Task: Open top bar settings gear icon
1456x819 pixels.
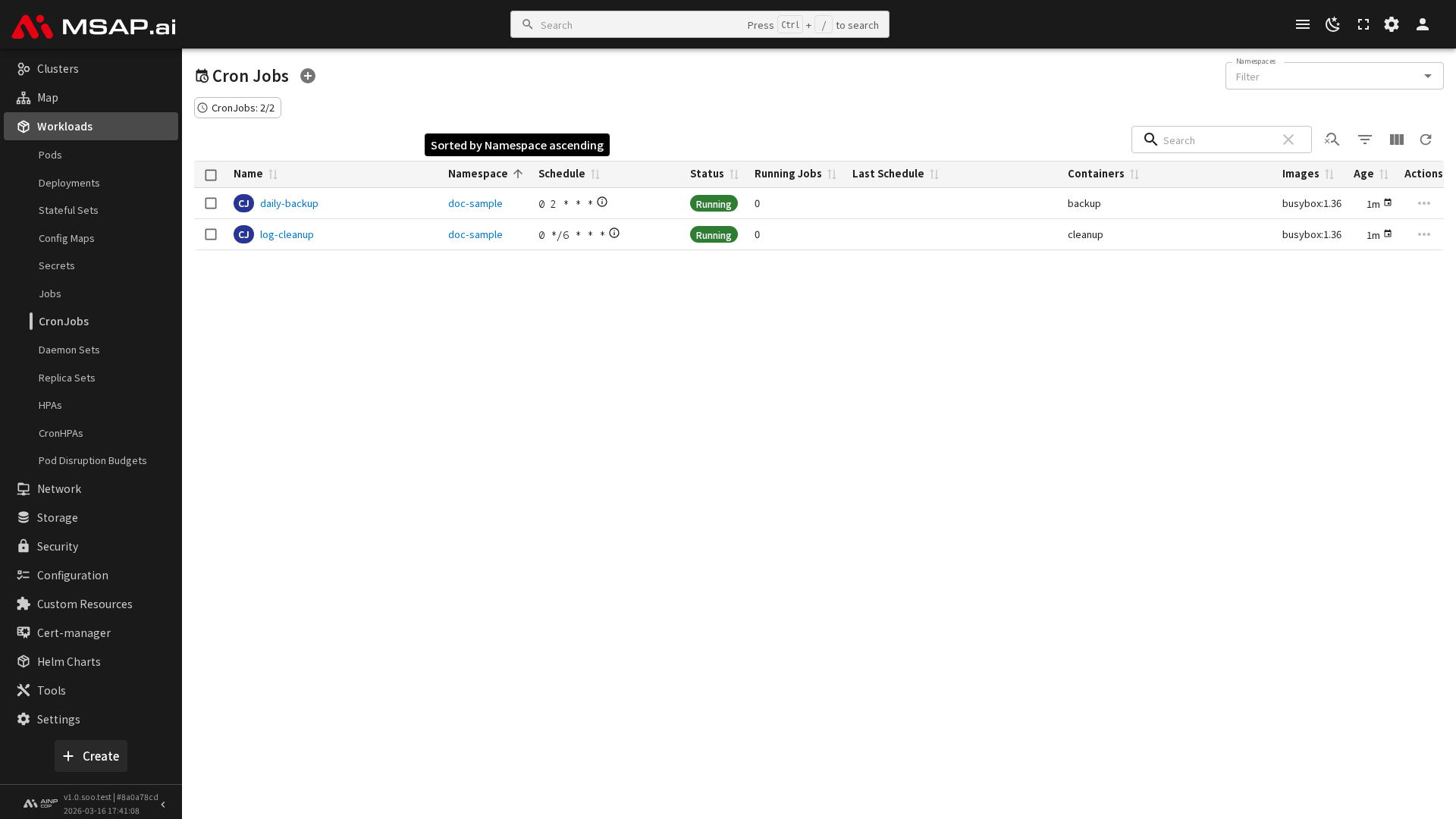Action: click(x=1392, y=24)
